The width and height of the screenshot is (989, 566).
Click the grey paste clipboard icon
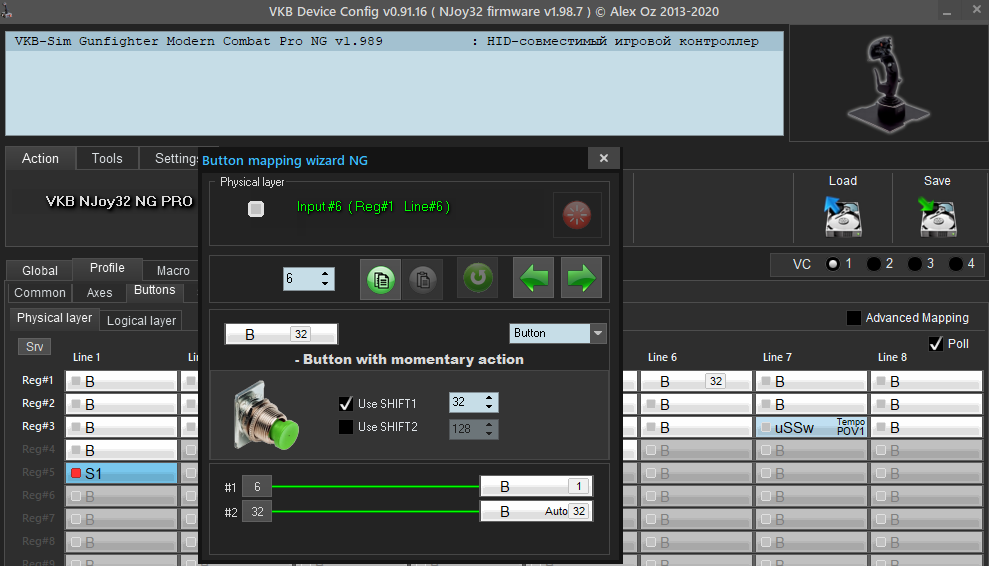point(423,279)
